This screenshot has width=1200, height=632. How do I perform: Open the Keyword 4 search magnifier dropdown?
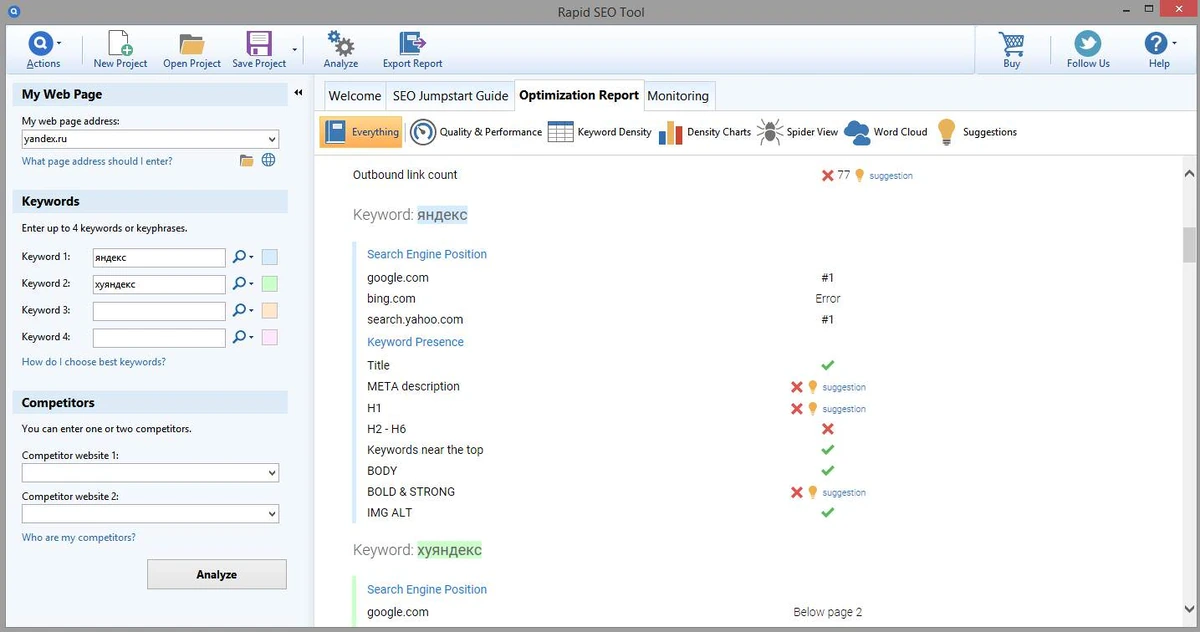click(x=242, y=338)
